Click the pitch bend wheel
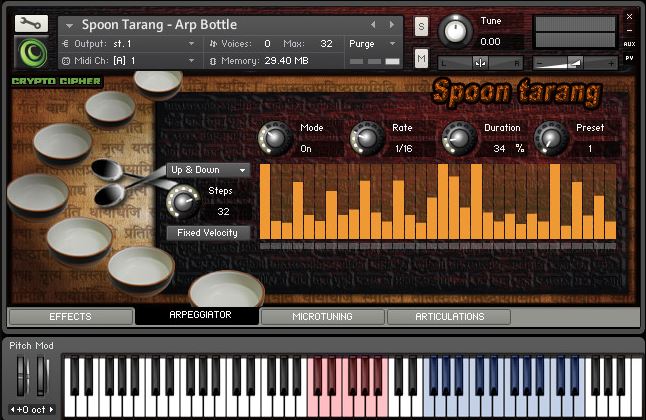The width and height of the screenshot is (646, 420). point(22,376)
